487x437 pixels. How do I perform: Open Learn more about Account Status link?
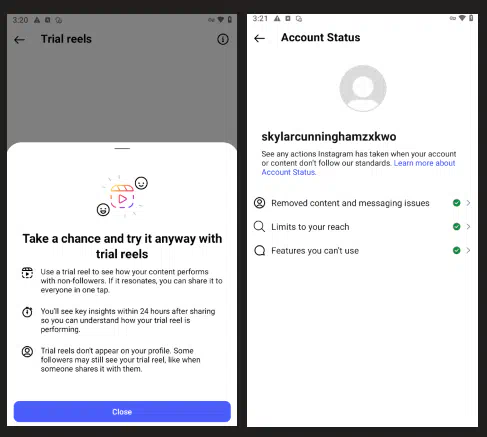358,167
